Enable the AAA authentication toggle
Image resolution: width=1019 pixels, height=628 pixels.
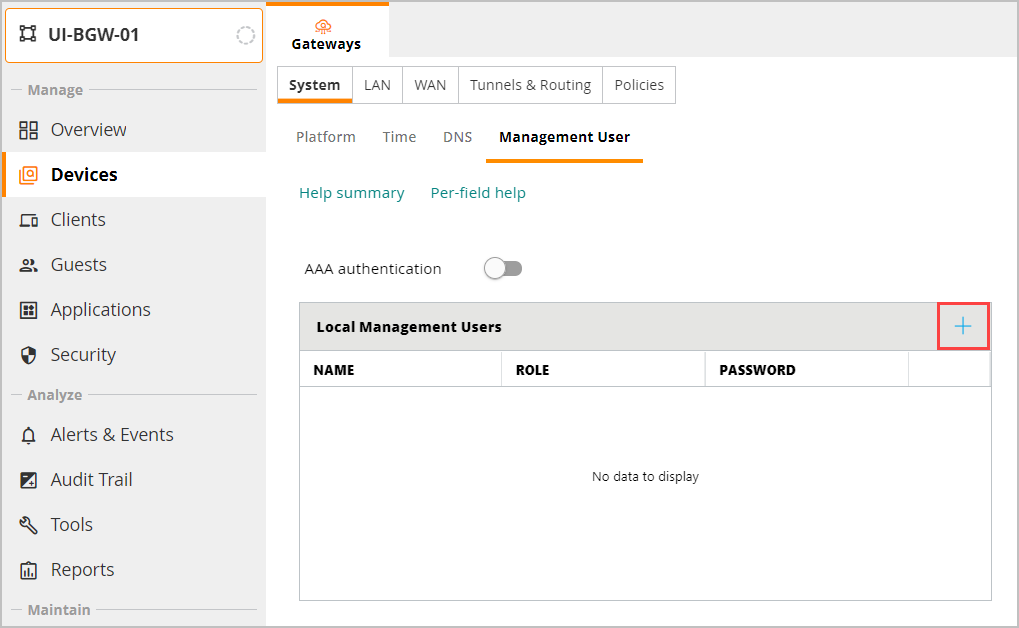click(x=503, y=268)
